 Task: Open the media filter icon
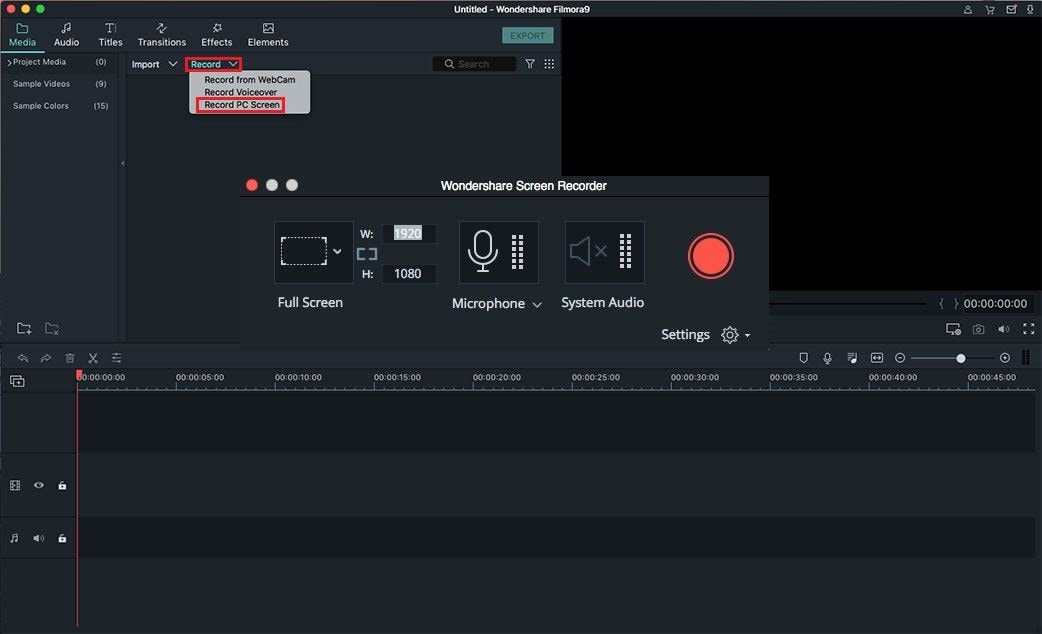pyautogui.click(x=530, y=64)
